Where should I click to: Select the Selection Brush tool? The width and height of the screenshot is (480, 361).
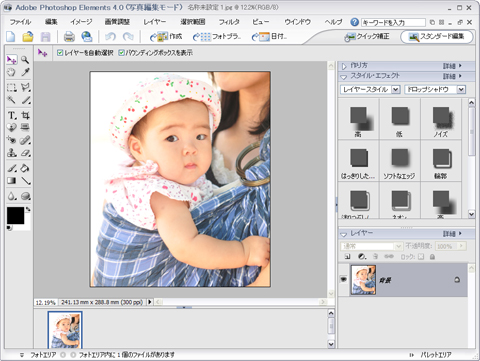coord(26,100)
